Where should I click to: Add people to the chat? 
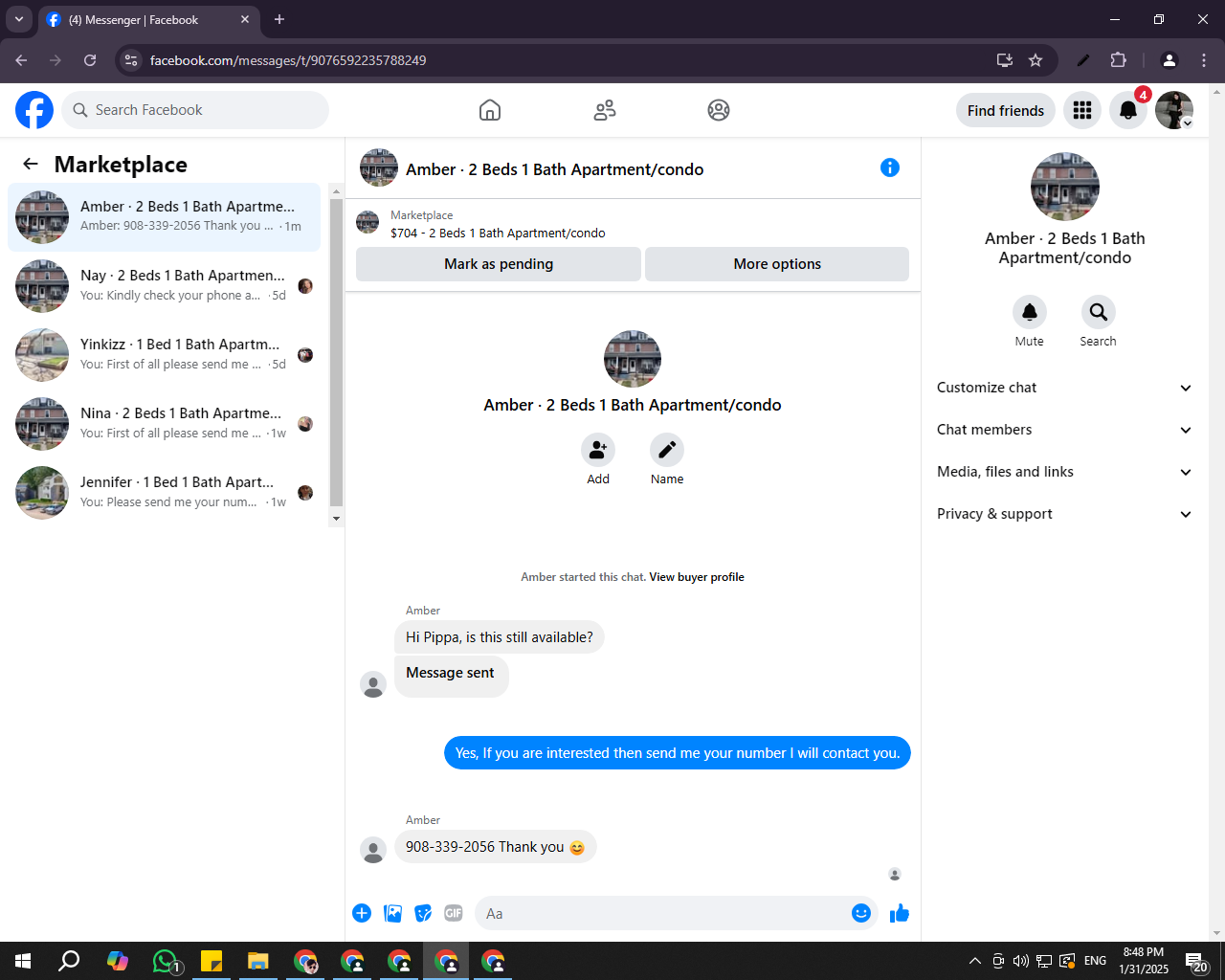pyautogui.click(x=598, y=450)
